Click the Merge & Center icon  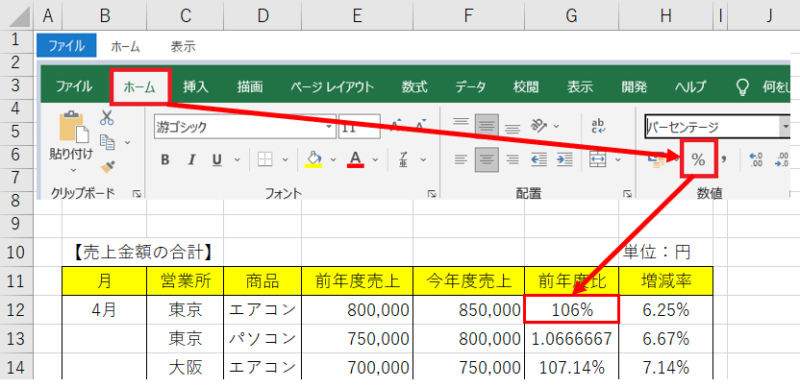point(597,159)
